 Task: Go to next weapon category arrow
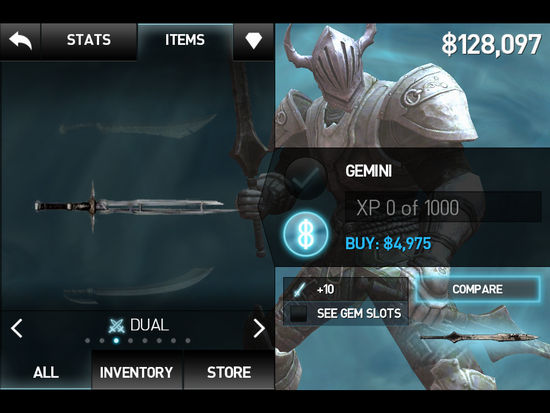(x=259, y=328)
